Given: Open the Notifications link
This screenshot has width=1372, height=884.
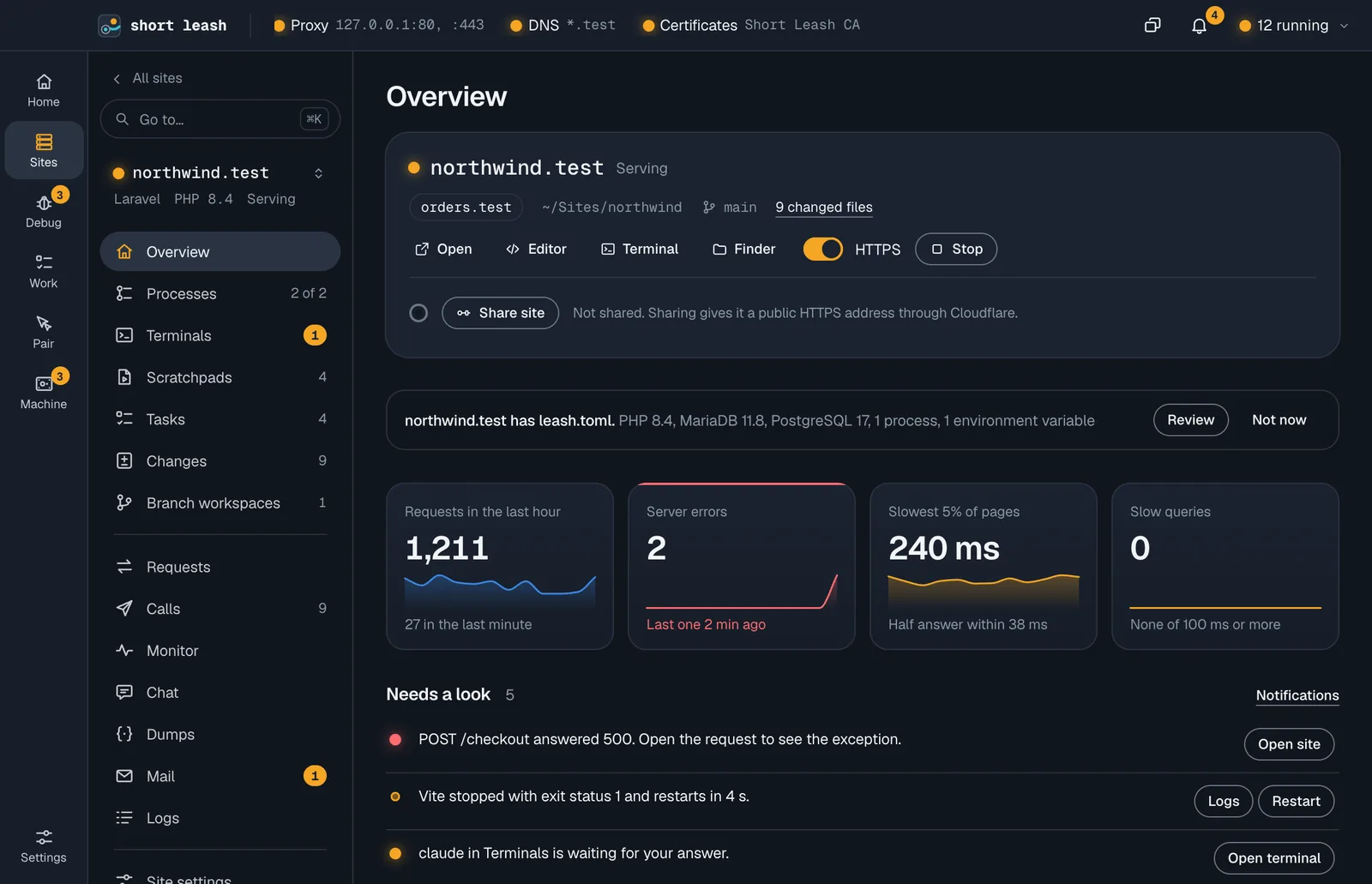Looking at the screenshot, I should 1297,695.
